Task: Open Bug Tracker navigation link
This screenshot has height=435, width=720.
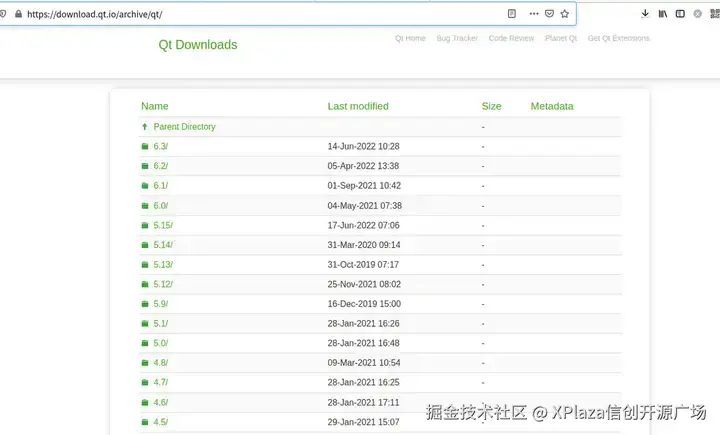Action: pos(457,38)
